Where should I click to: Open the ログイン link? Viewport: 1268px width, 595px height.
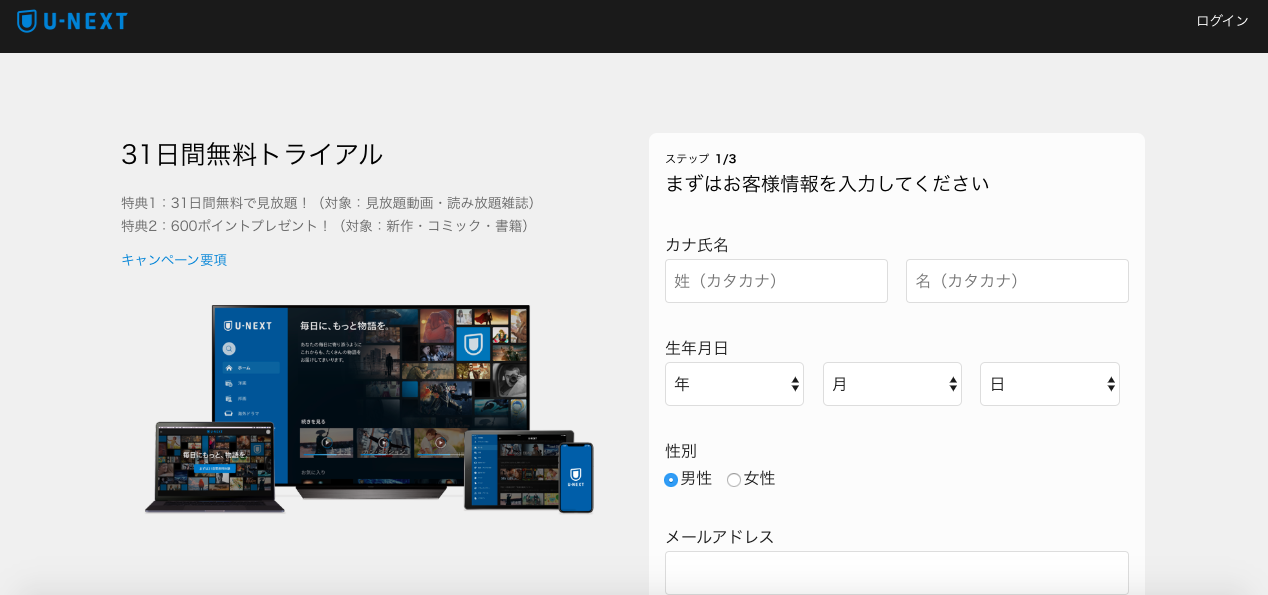point(1222,21)
